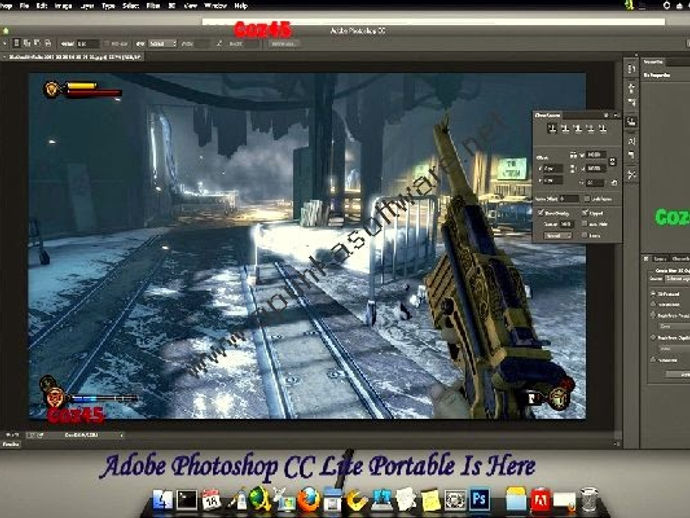The width and height of the screenshot is (690, 518).
Task: Toggle the Show Overlay checkbox
Action: pyautogui.click(x=540, y=213)
